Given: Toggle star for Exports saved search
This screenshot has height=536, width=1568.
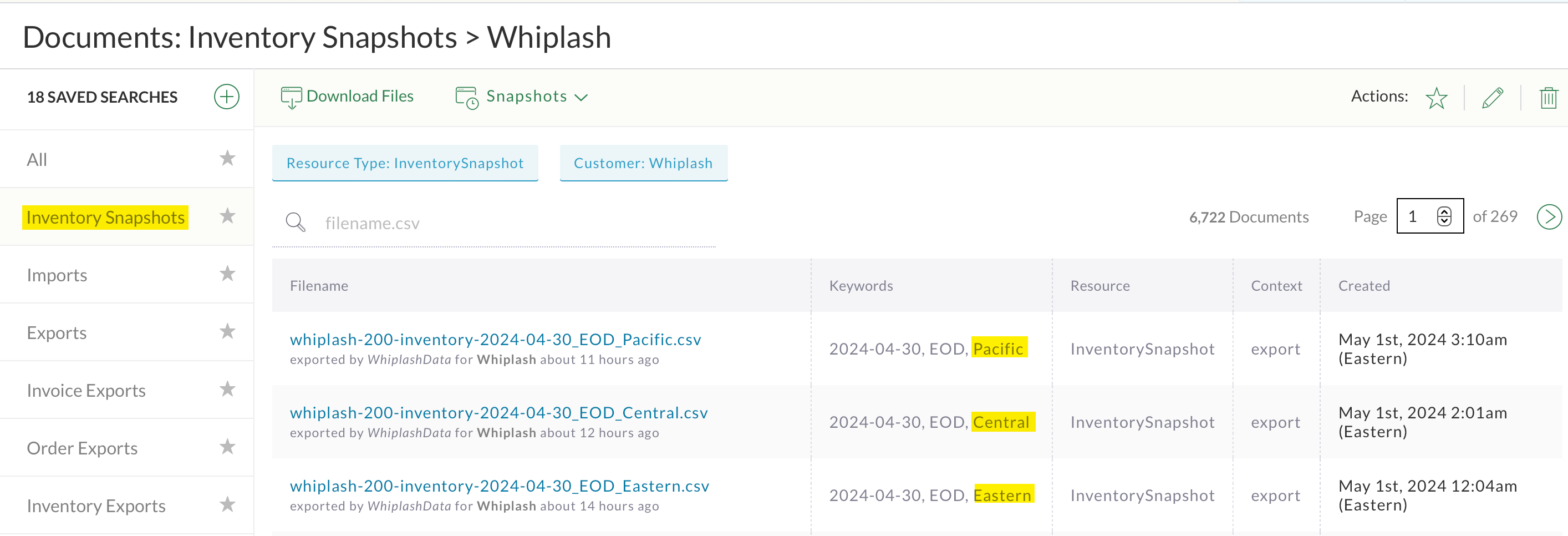Looking at the screenshot, I should point(227,331).
